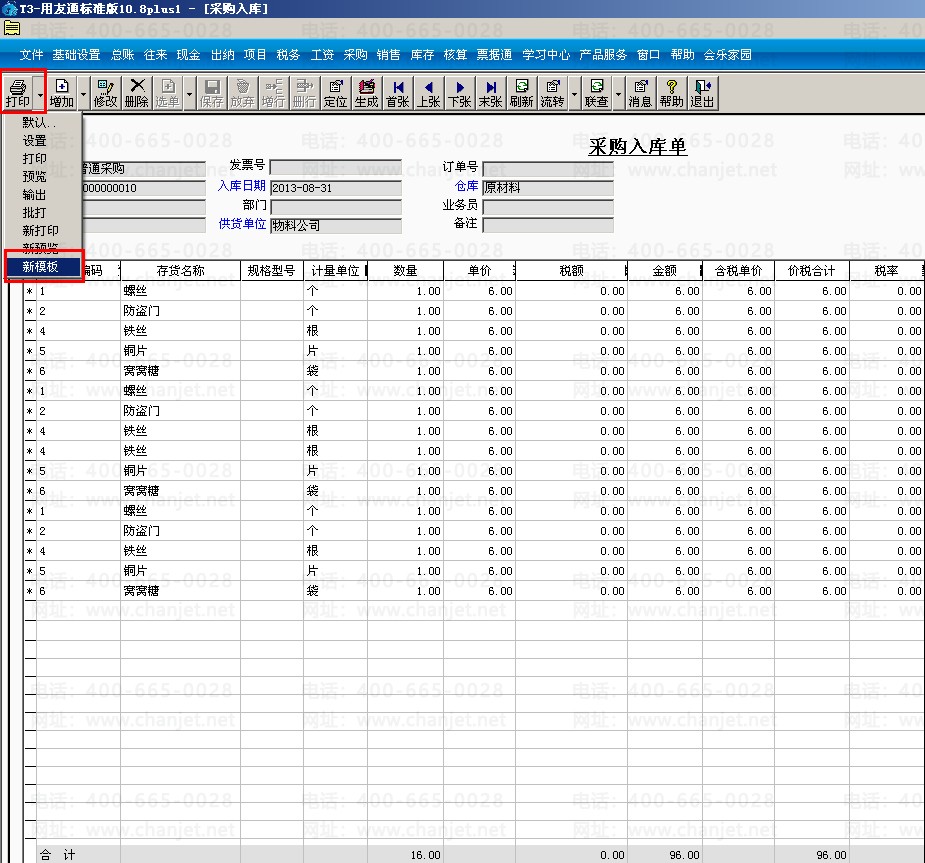Viewport: 925px width, 863px height.
Task: Go to first record with 首张
Action: tap(398, 93)
